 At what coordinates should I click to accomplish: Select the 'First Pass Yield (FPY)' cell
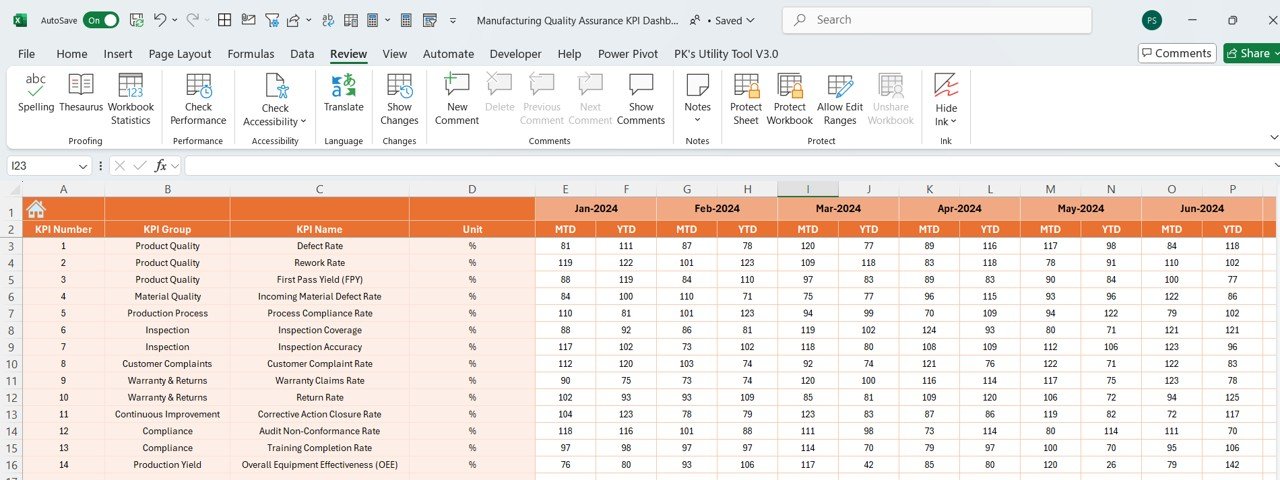[x=319, y=280]
